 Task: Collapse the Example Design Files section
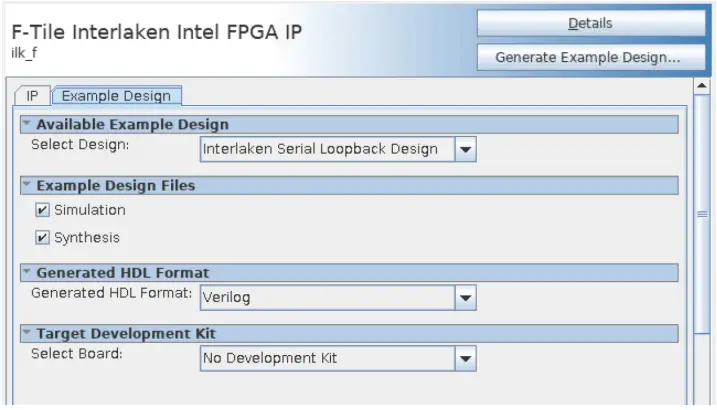pyautogui.click(x=27, y=184)
